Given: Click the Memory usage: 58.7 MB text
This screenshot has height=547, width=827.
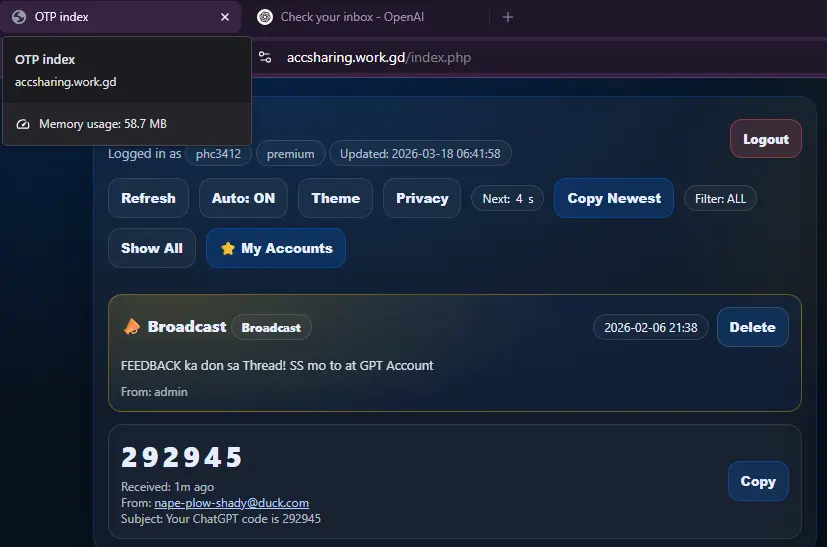Looking at the screenshot, I should pyautogui.click(x=103, y=124).
